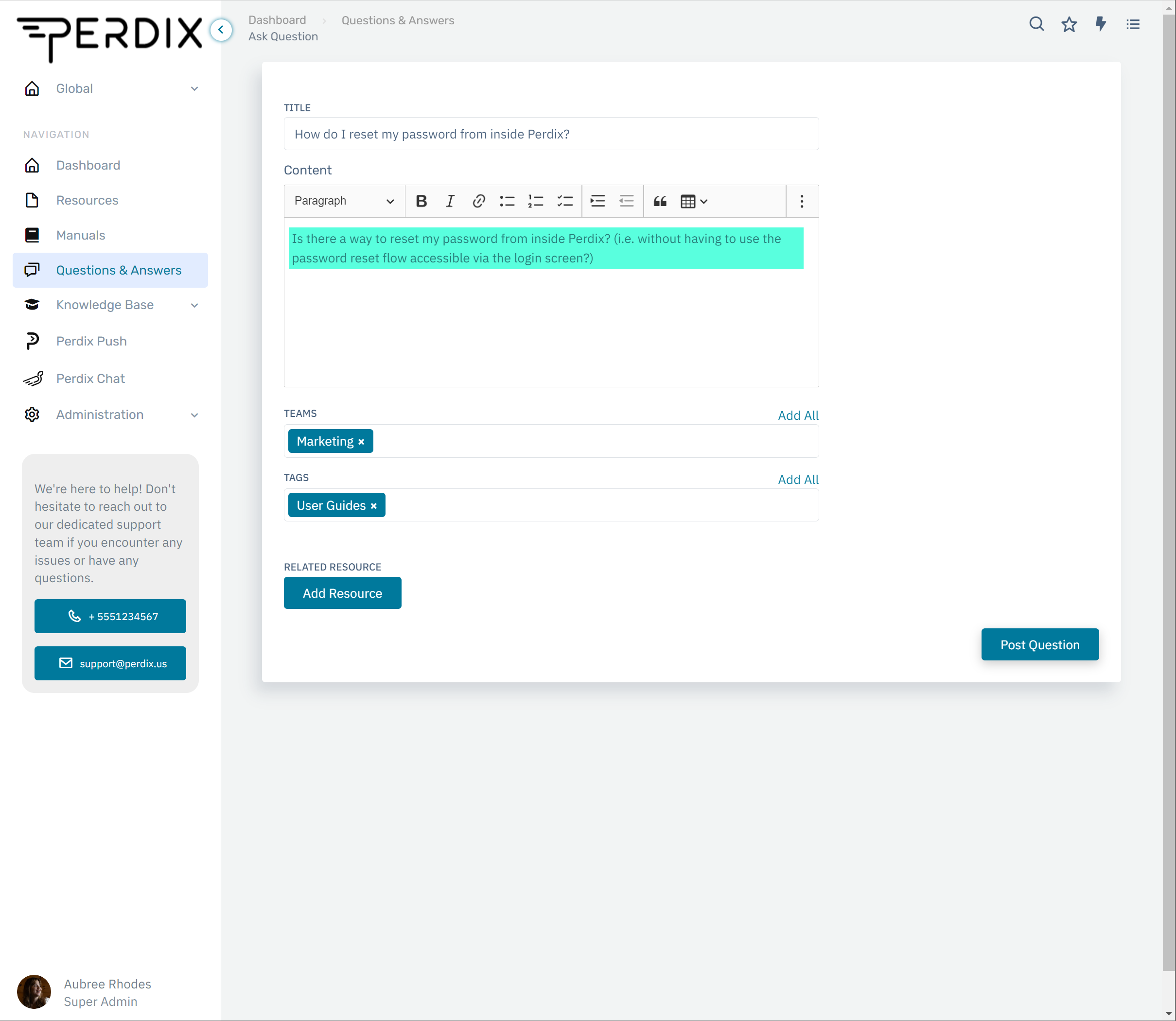Click Aubree Rhodes user name

107,985
